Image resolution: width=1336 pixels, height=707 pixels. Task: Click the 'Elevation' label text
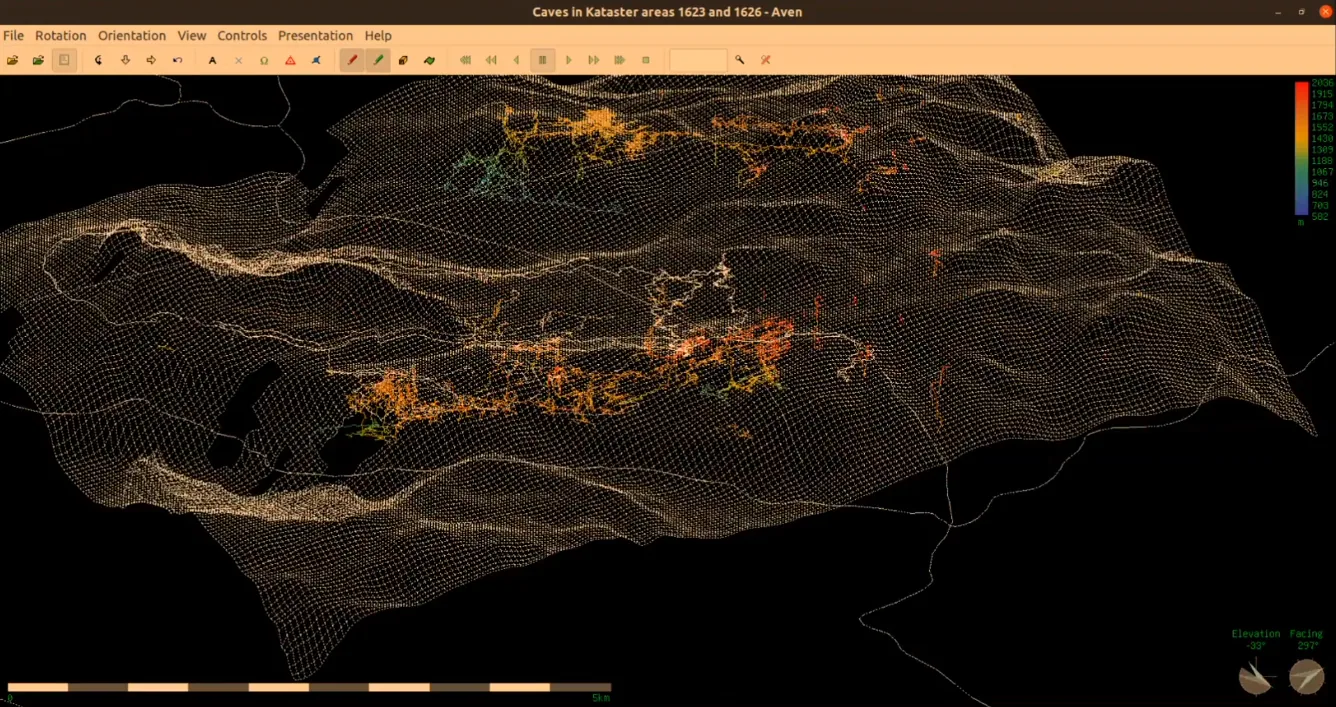click(x=1256, y=634)
